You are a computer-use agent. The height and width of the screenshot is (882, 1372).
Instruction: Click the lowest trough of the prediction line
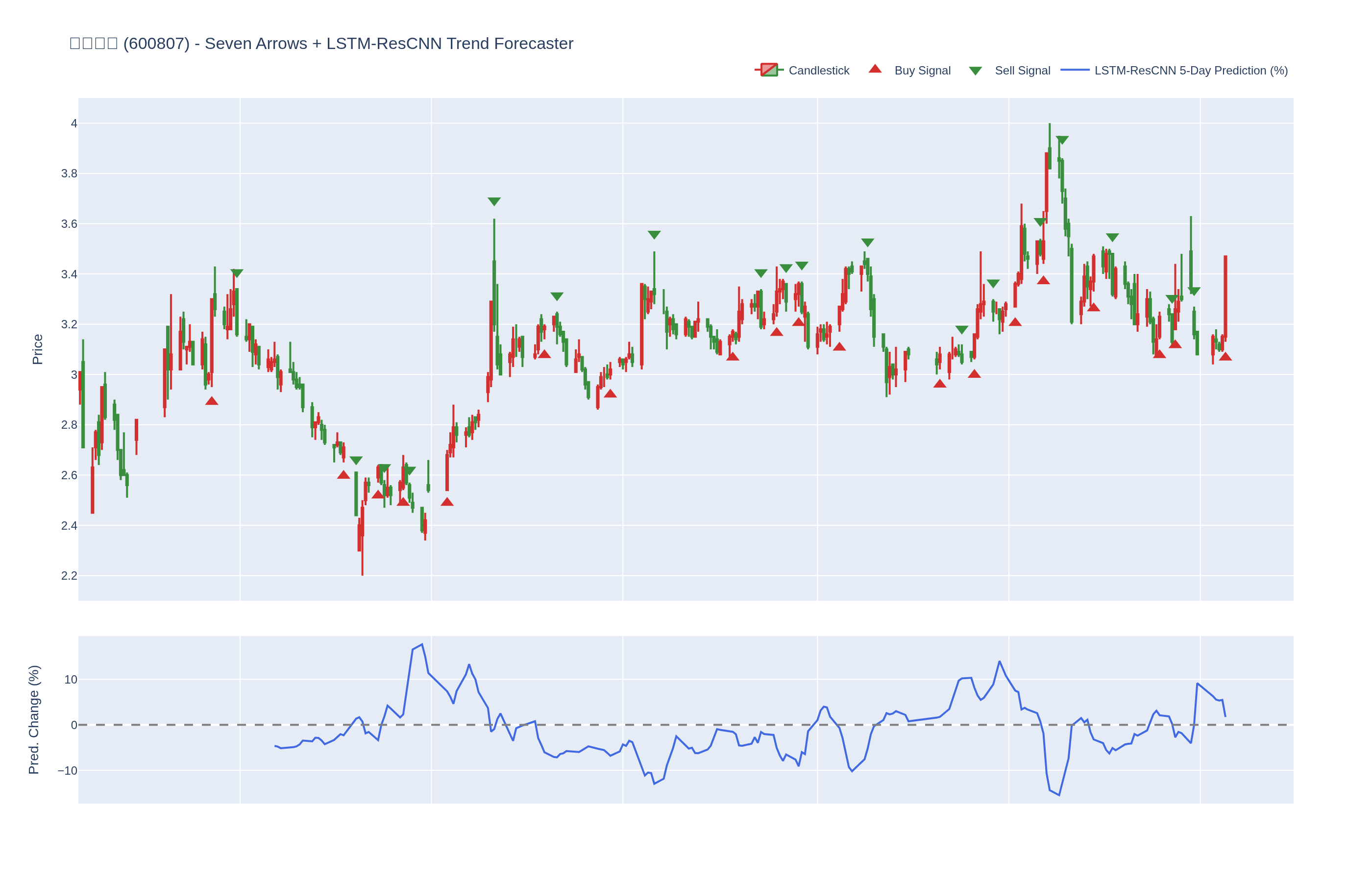1059,795
